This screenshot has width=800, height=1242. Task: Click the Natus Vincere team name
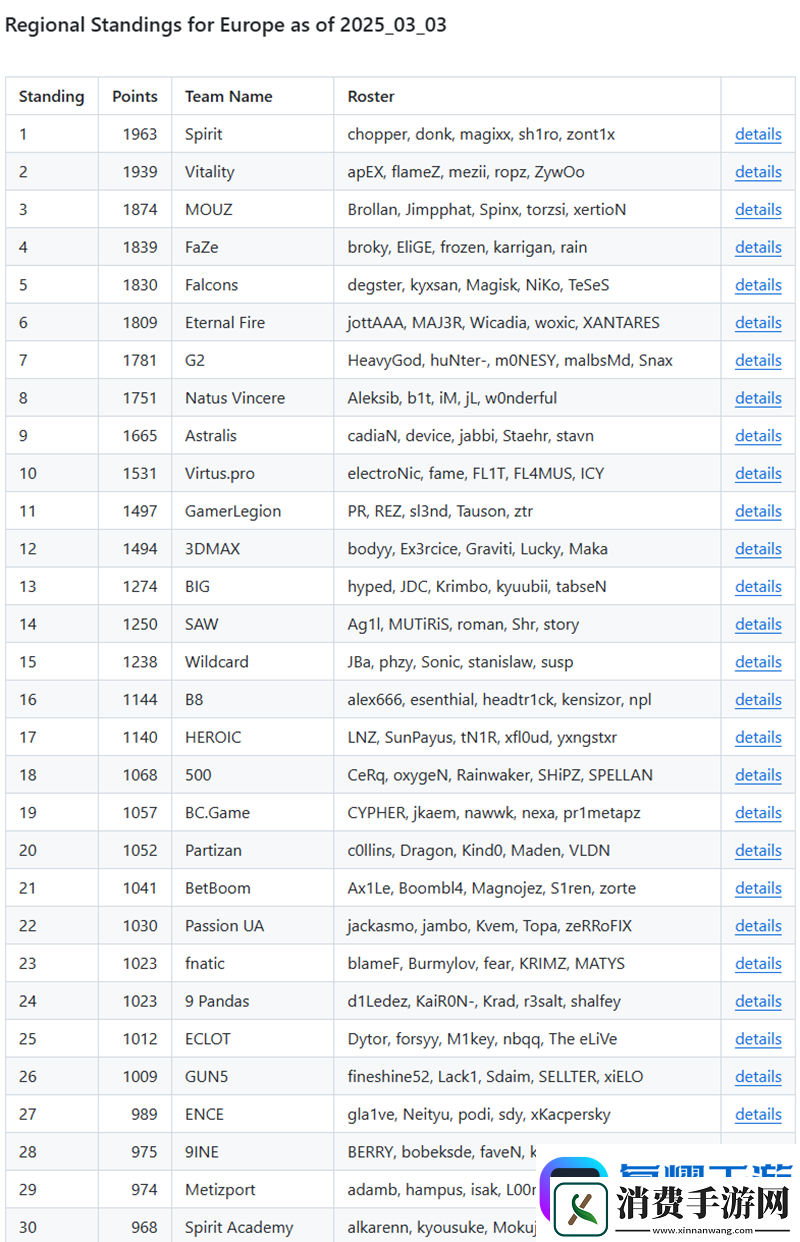tap(235, 398)
